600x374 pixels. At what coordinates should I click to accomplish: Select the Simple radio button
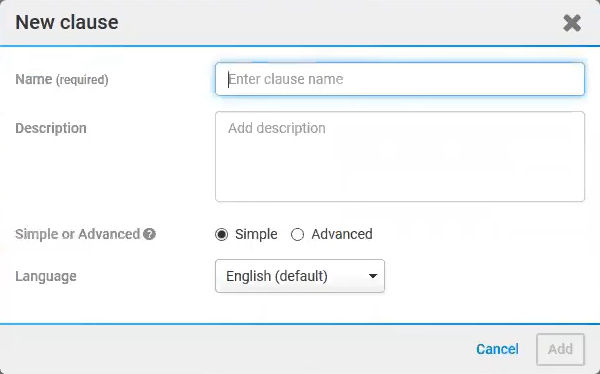point(222,234)
